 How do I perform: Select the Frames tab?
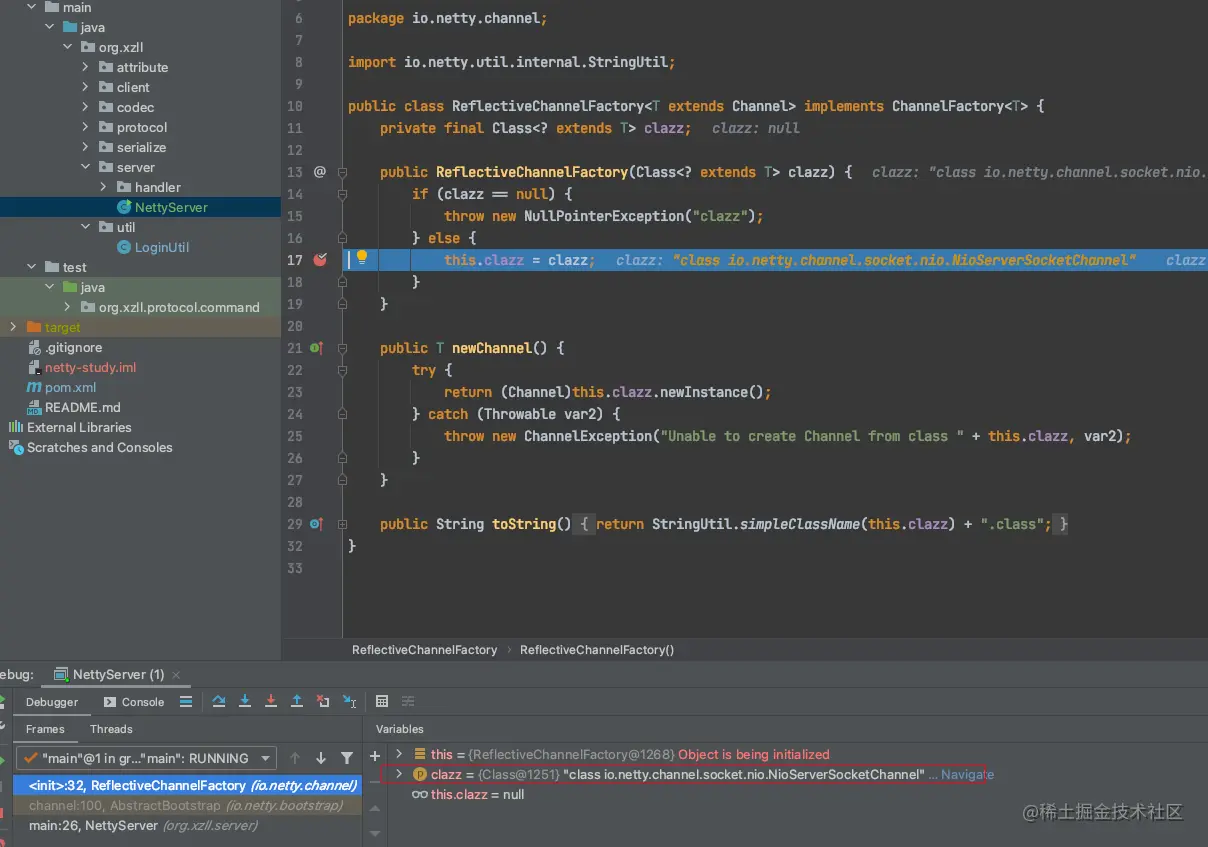point(45,729)
